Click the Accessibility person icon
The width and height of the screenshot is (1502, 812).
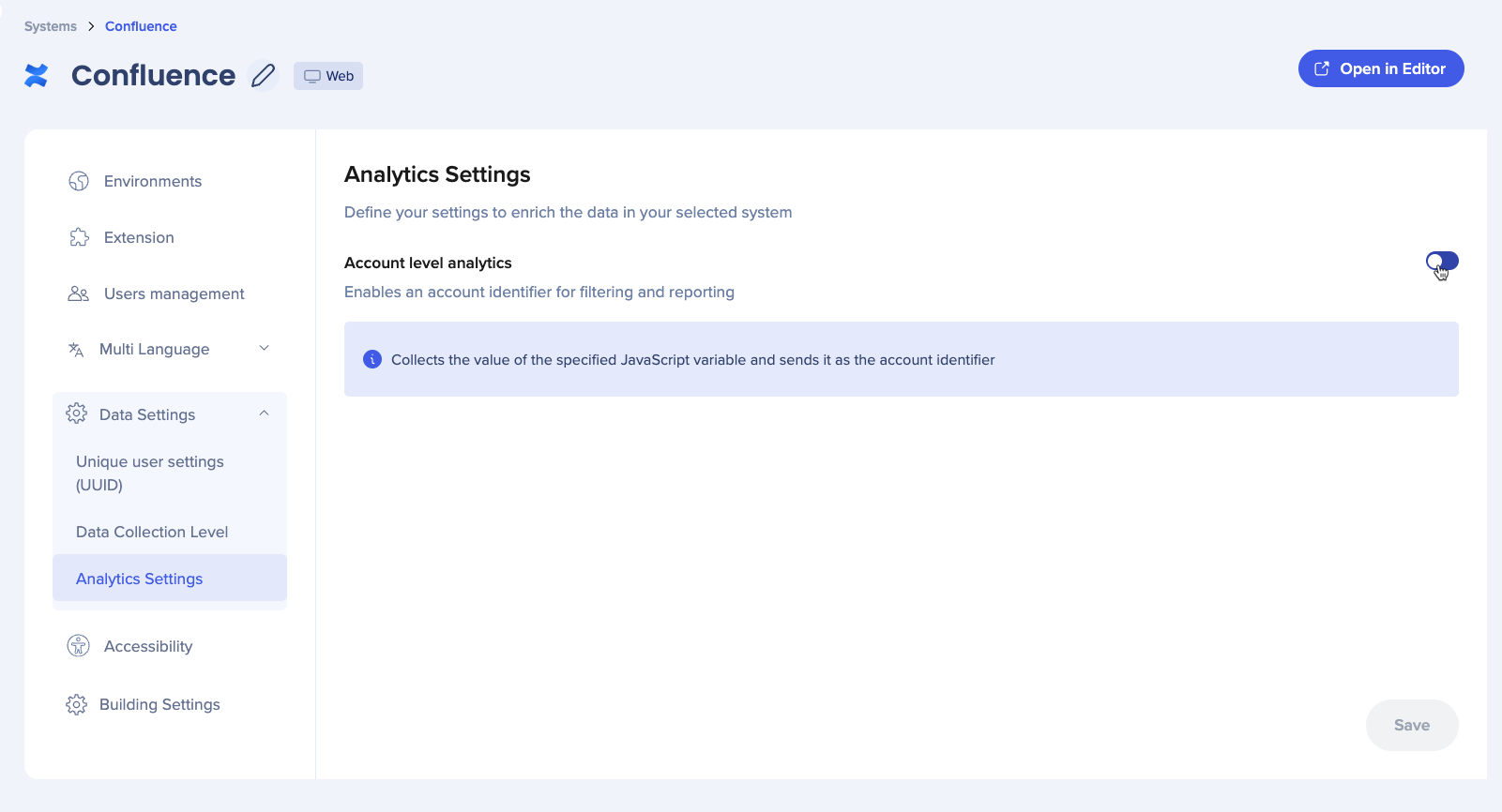pos(79,646)
